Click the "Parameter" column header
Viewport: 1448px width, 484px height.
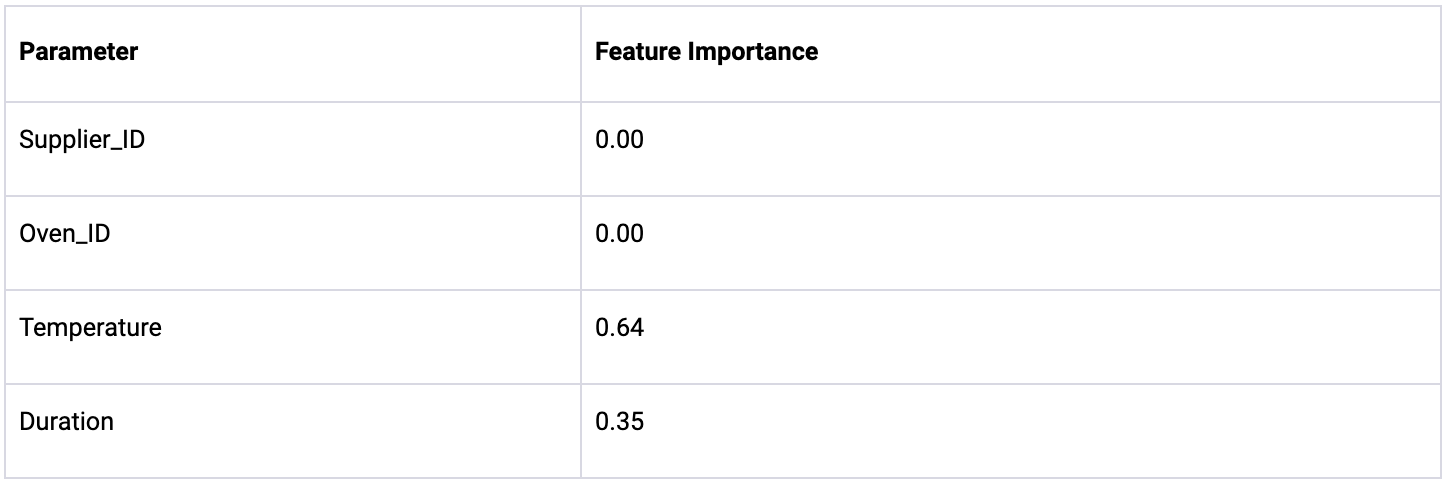coord(79,52)
